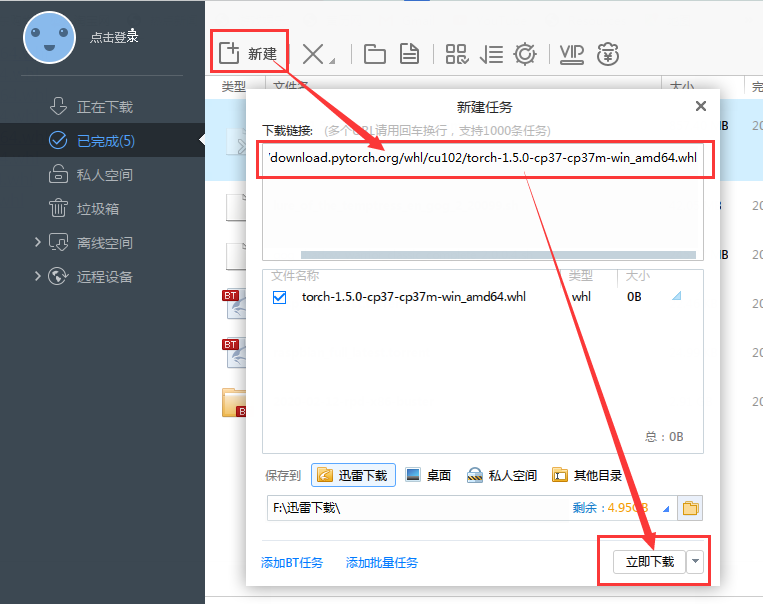Choose 其他目录 as save location
The width and height of the screenshot is (763, 604).
point(587,475)
